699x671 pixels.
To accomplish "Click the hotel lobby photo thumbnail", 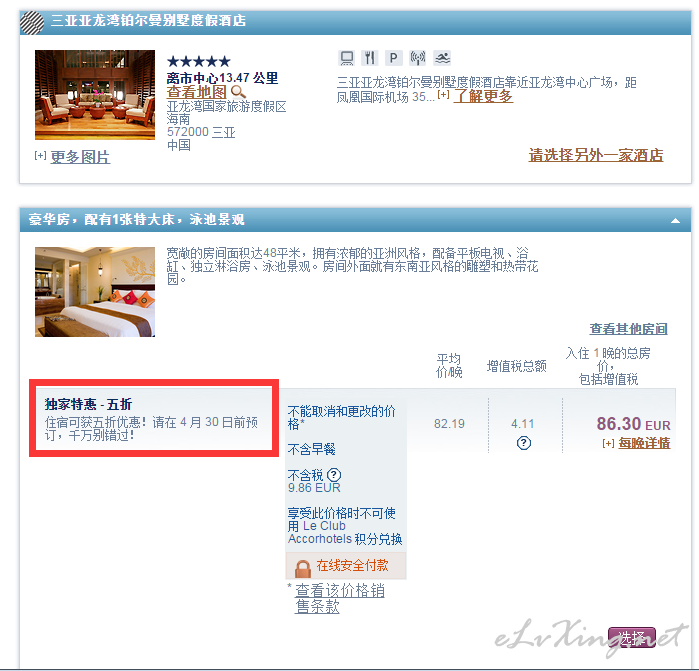I will coord(95,95).
